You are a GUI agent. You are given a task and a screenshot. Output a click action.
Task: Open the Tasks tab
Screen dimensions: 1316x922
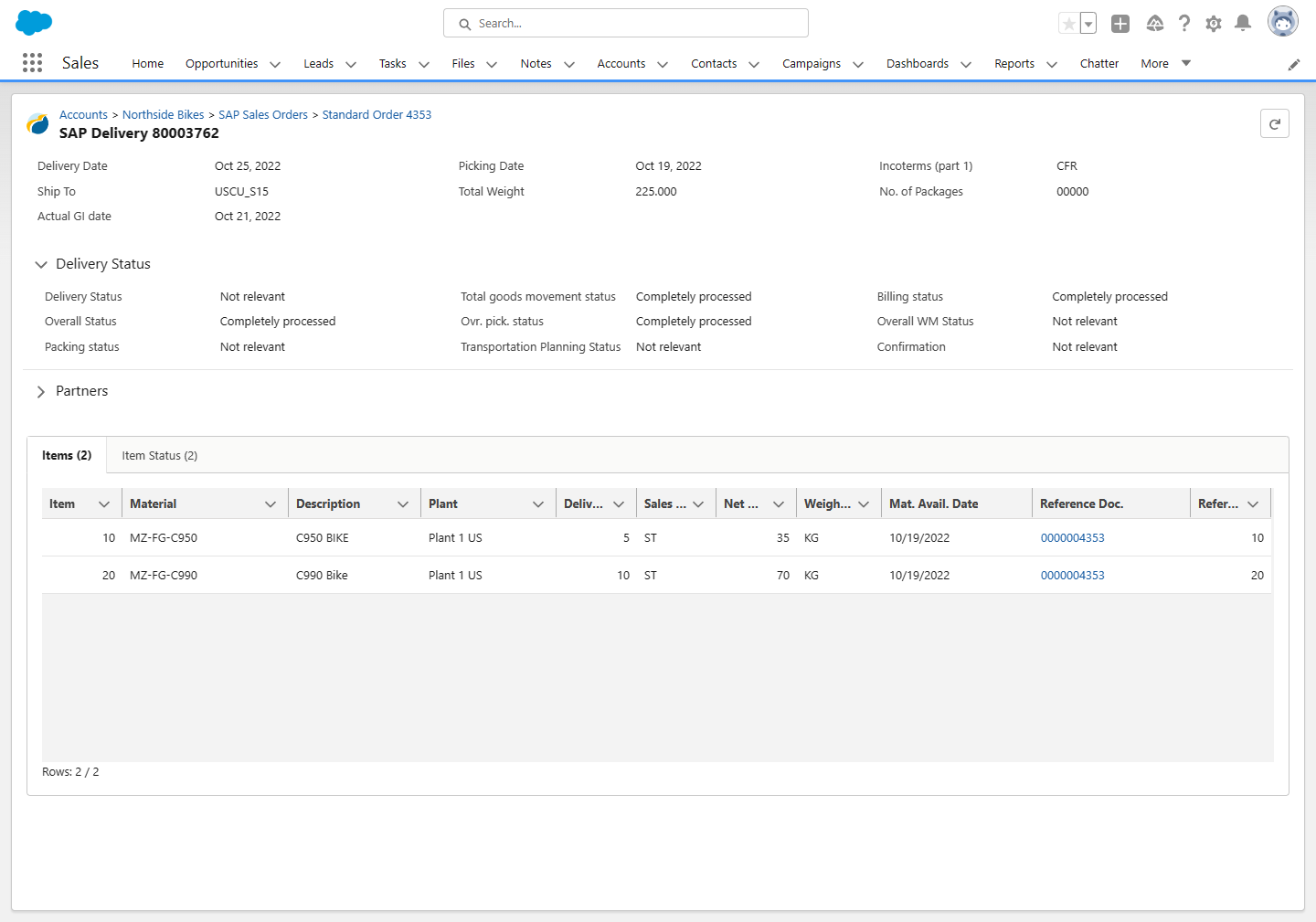coord(393,63)
